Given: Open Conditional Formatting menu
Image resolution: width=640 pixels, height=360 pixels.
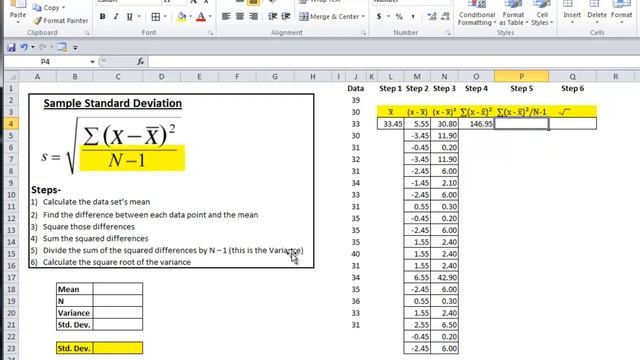Looking at the screenshot, I should coord(477,14).
